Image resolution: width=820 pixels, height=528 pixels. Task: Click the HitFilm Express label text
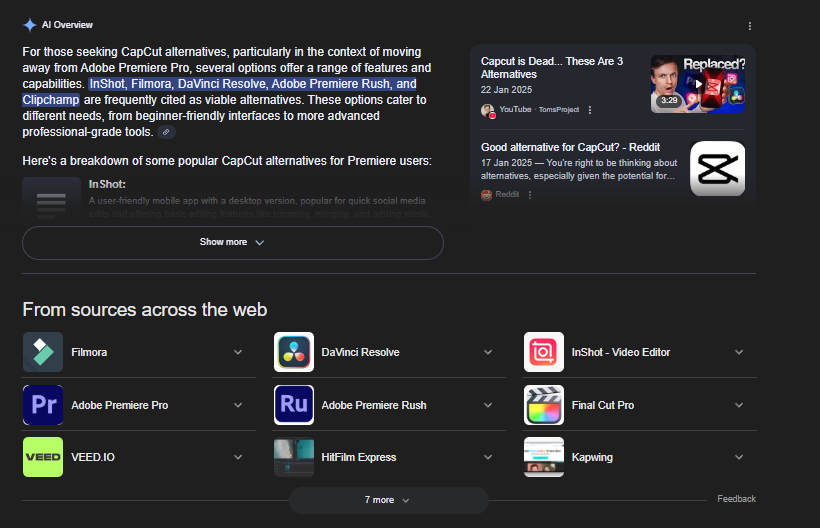359,457
